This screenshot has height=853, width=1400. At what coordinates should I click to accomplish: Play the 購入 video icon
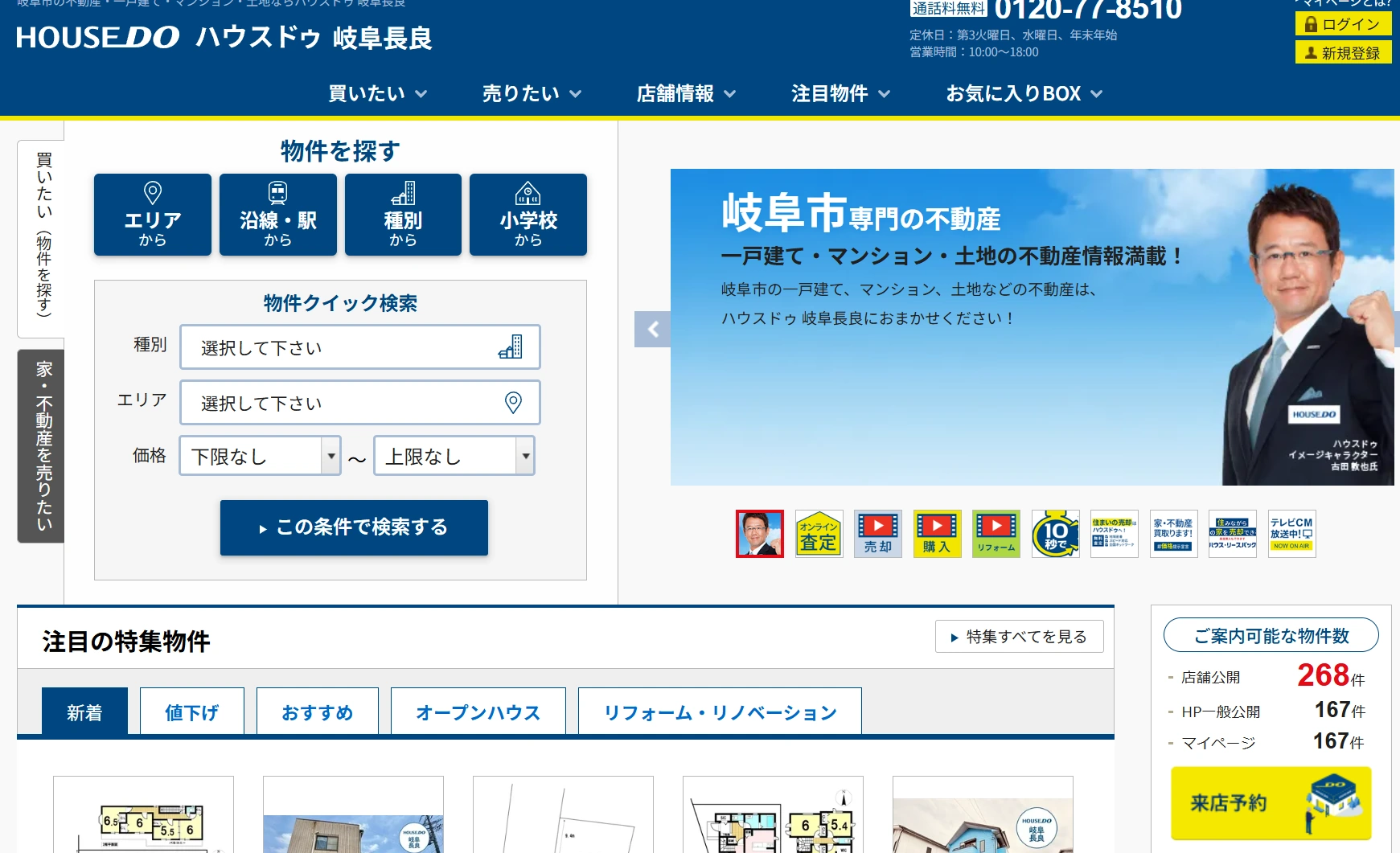pyautogui.click(x=937, y=534)
